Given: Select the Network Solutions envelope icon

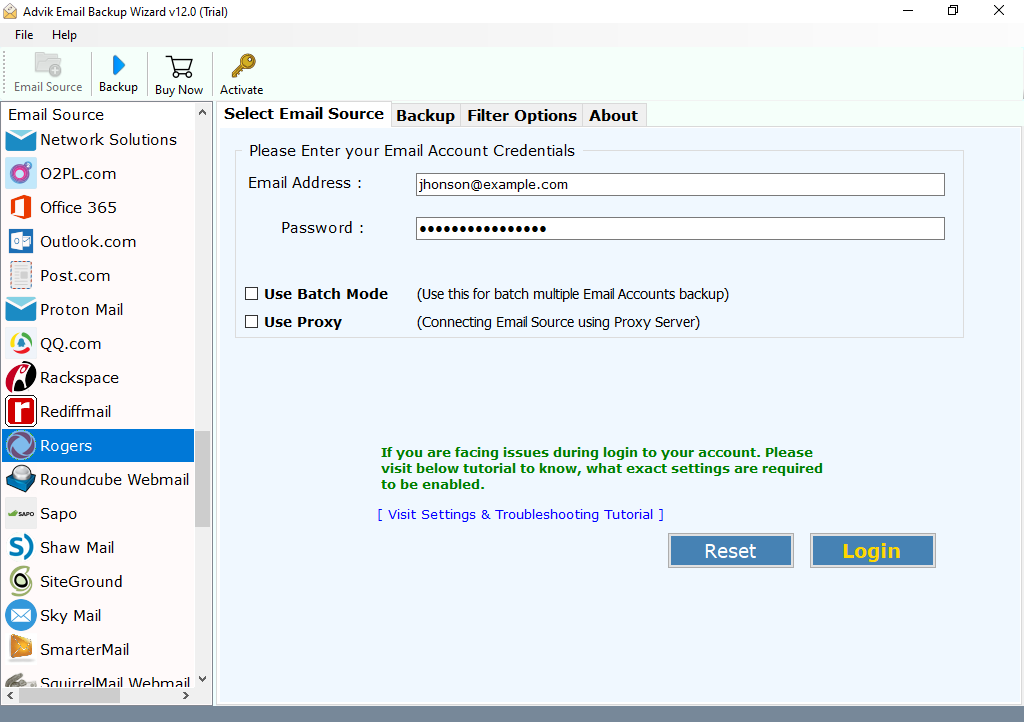Looking at the screenshot, I should click(x=21, y=140).
